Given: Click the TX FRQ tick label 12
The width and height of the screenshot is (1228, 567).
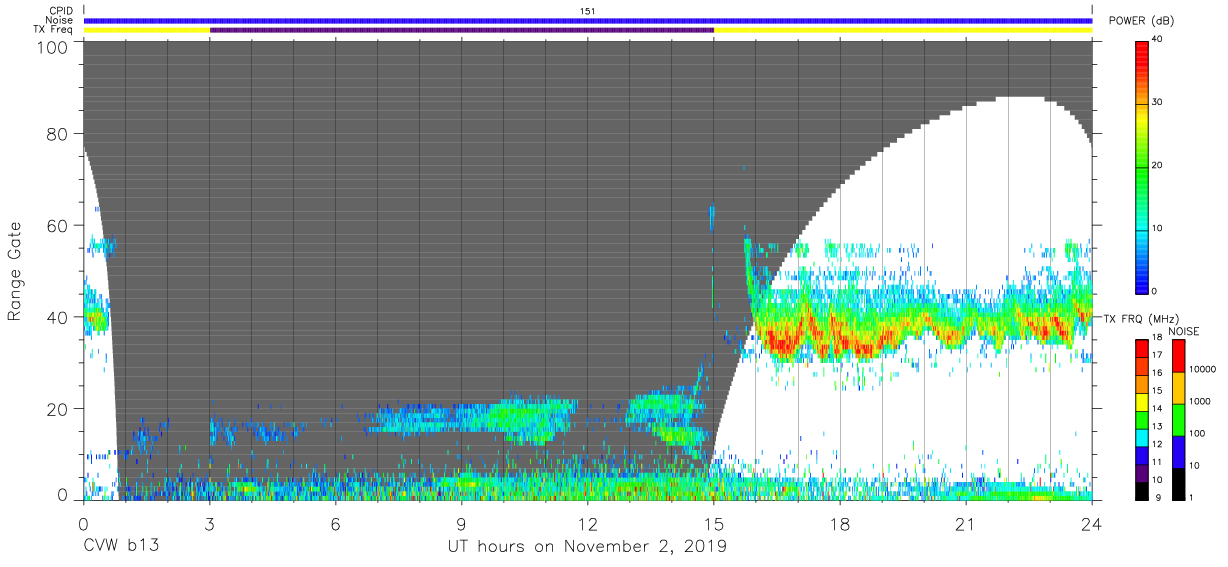Looking at the screenshot, I should coord(1156,445).
